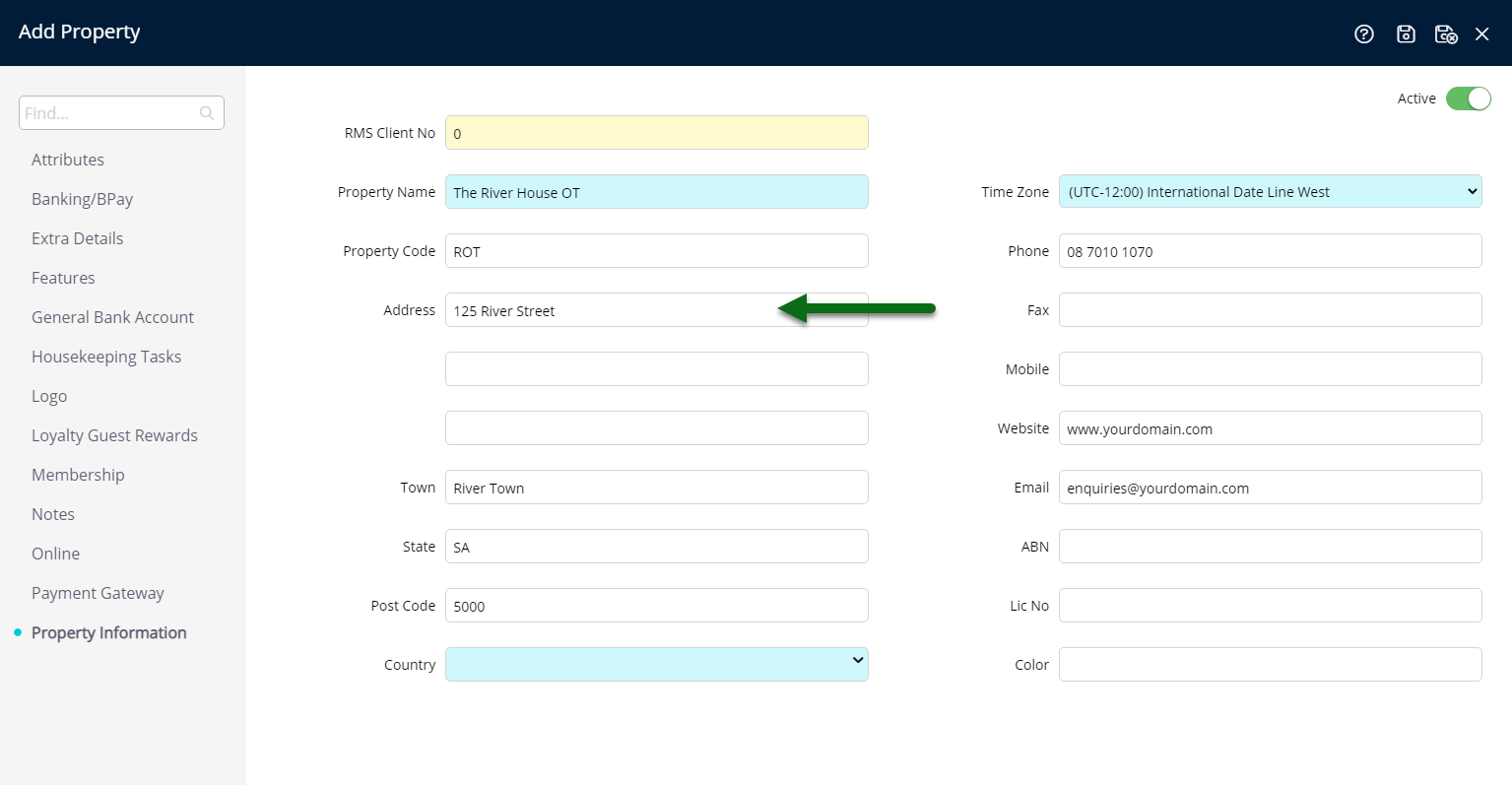1512x785 pixels.
Task: Save the property using the floppy disk icon
Action: (1405, 33)
